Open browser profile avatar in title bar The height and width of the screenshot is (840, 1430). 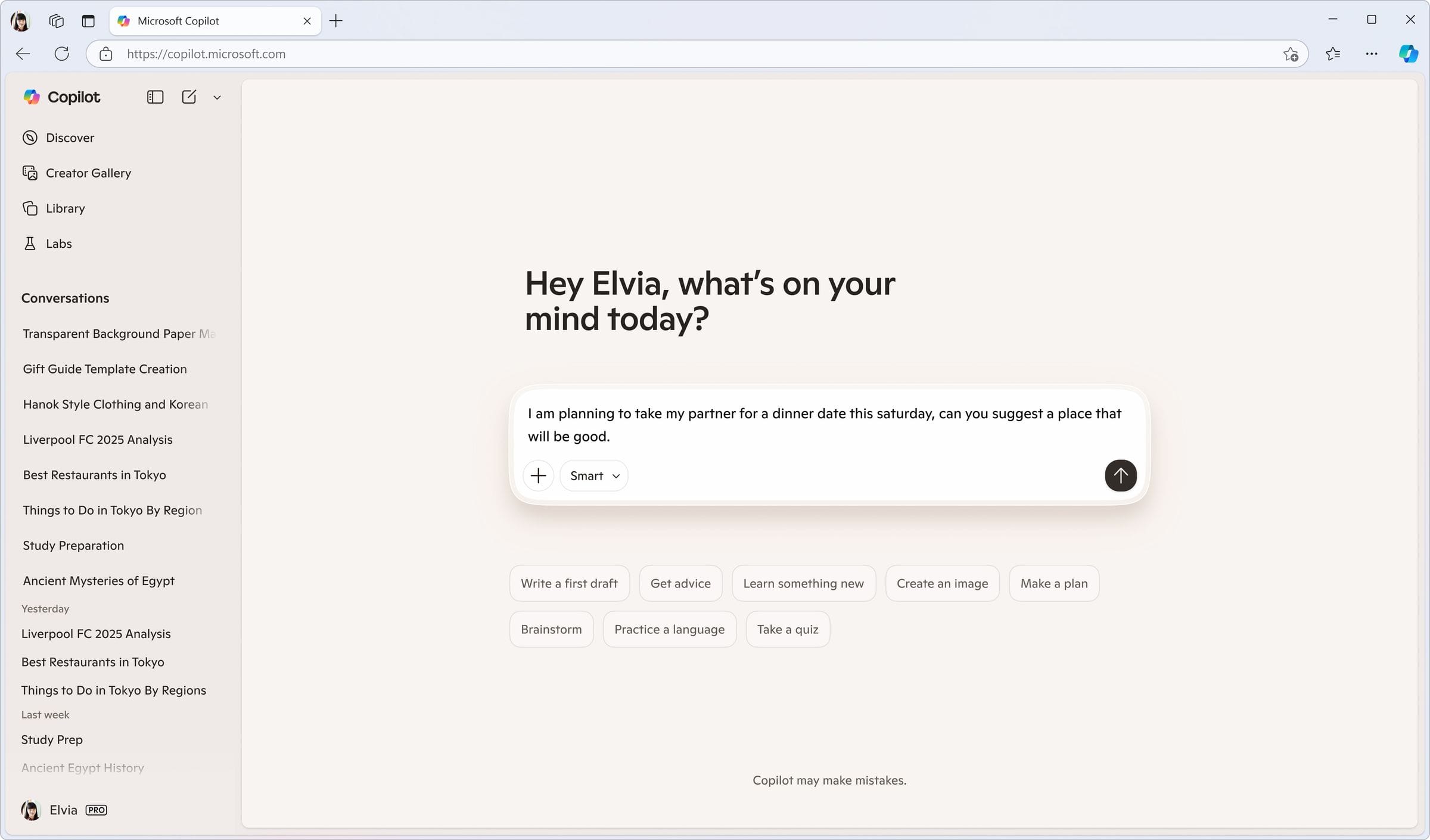pyautogui.click(x=20, y=21)
